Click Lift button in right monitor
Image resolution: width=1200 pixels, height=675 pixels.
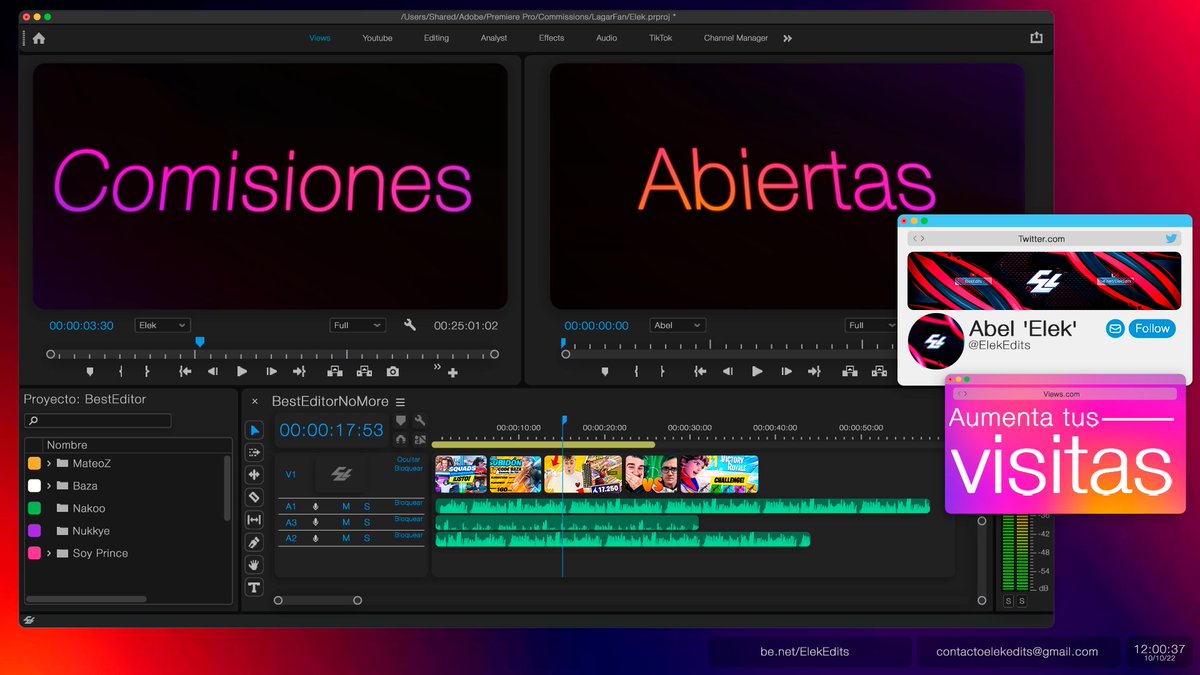point(850,371)
